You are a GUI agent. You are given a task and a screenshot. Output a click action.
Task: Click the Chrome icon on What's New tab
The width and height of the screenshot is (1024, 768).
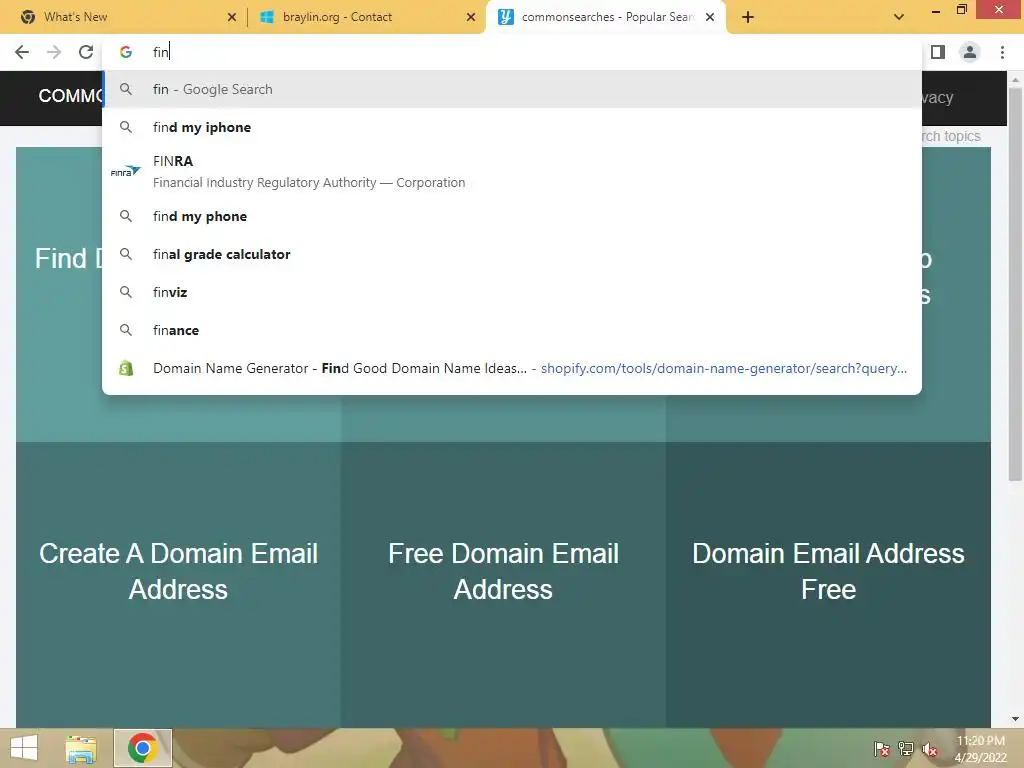[x=27, y=17]
